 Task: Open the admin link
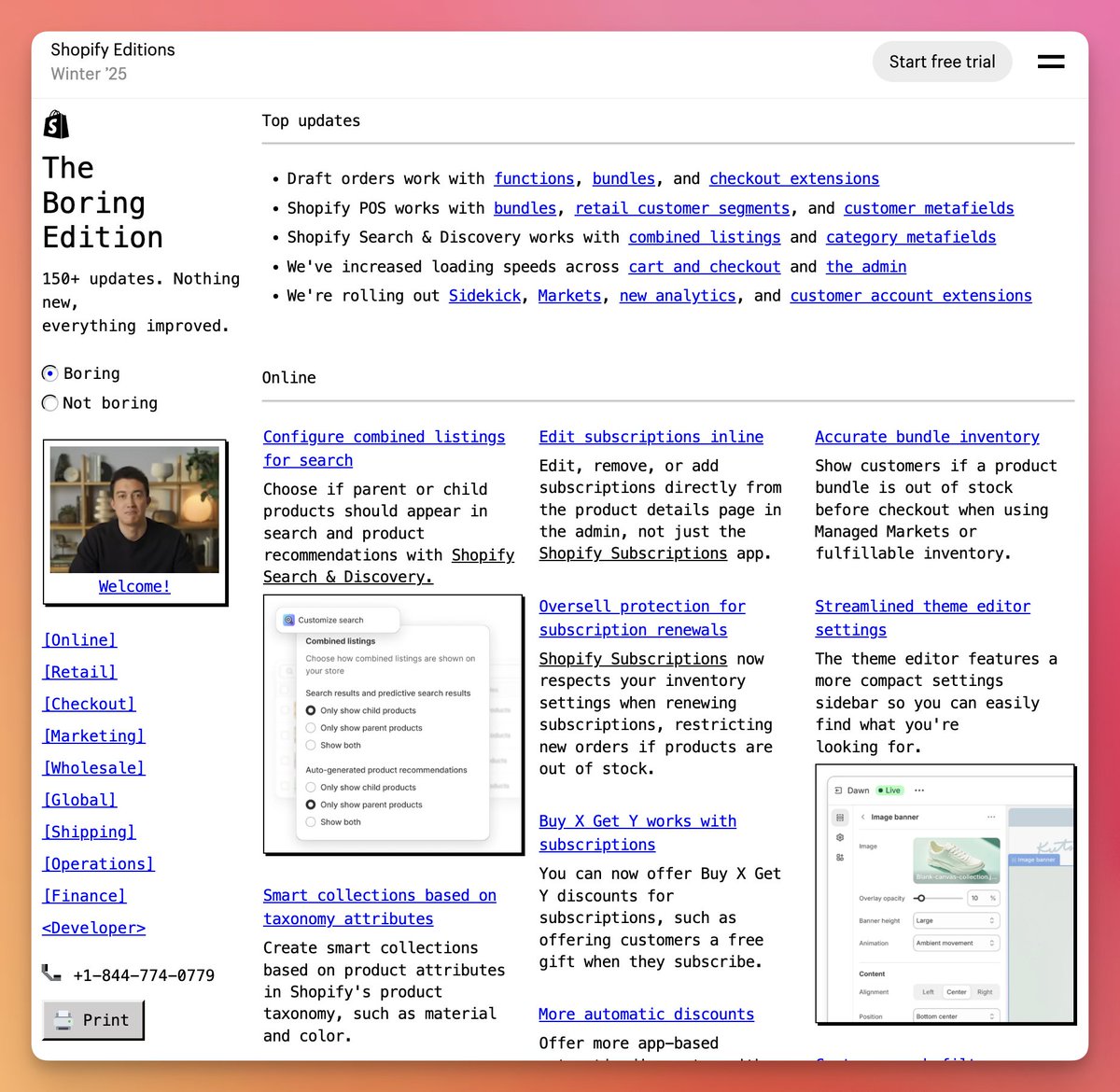tap(866, 267)
